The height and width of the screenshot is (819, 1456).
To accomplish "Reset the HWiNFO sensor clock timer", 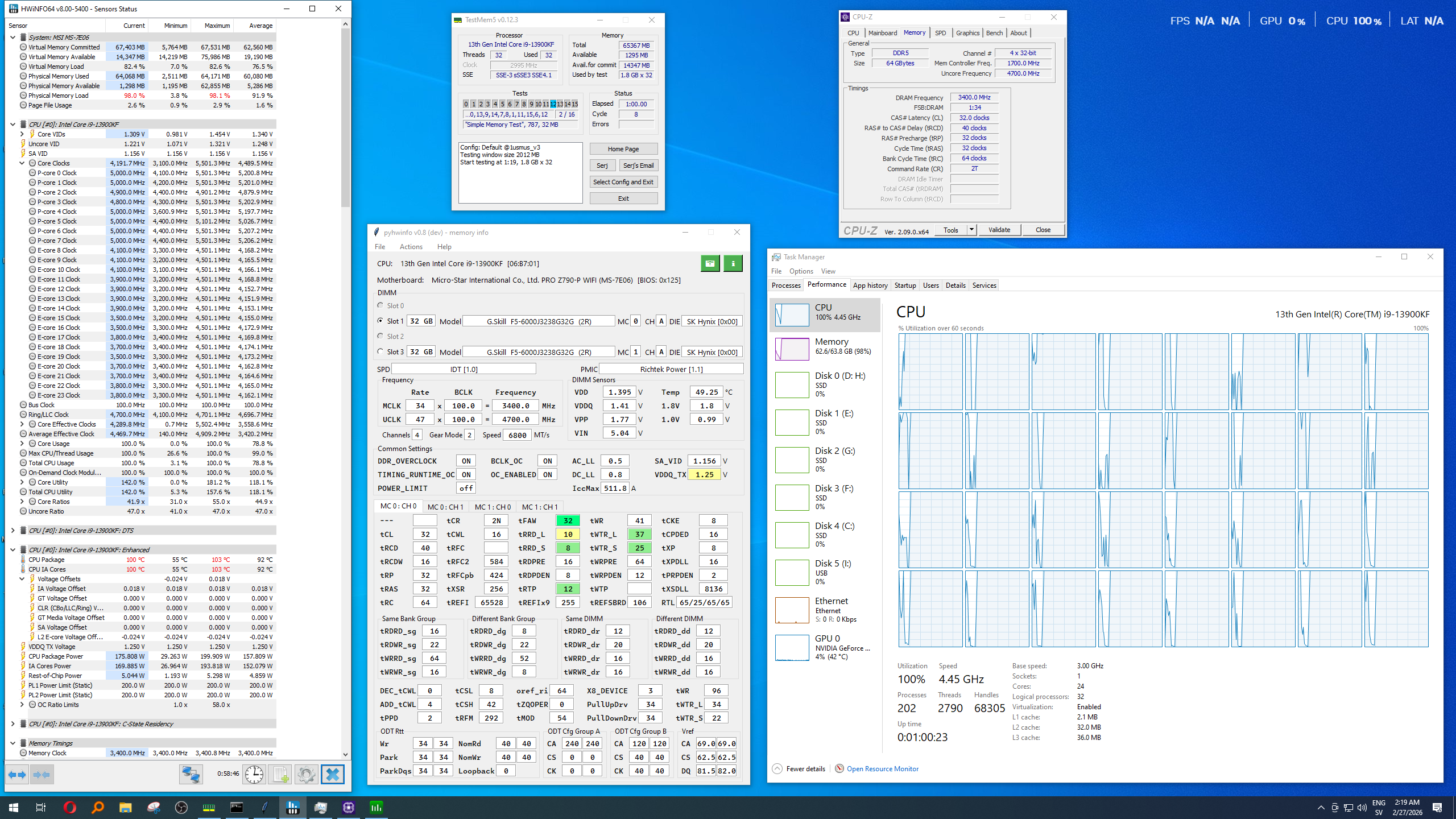I will click(254, 775).
